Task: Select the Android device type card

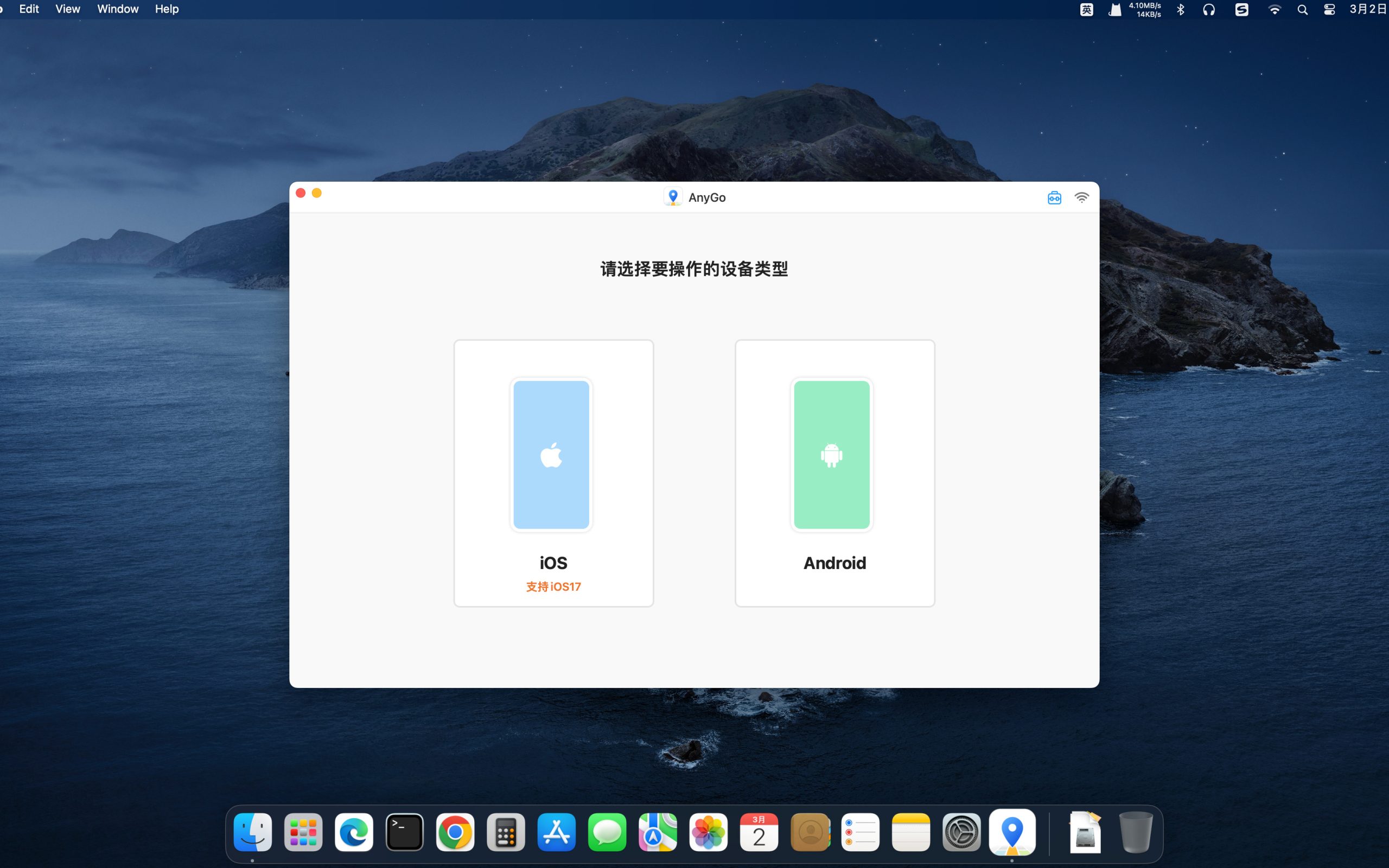Action: [x=834, y=472]
